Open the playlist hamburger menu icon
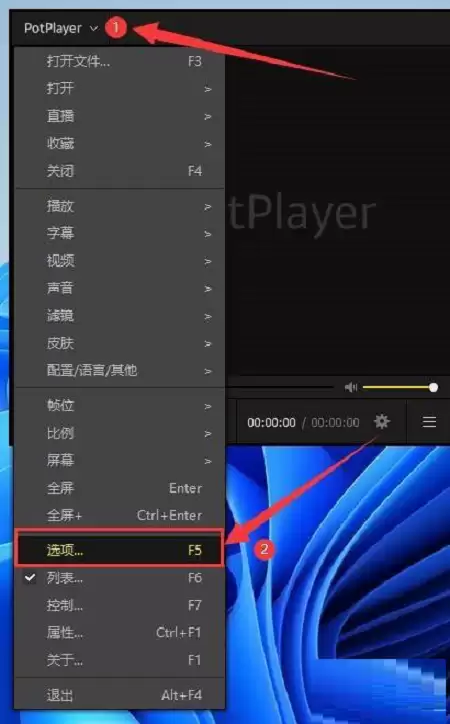The height and width of the screenshot is (724, 450). pyautogui.click(x=429, y=422)
